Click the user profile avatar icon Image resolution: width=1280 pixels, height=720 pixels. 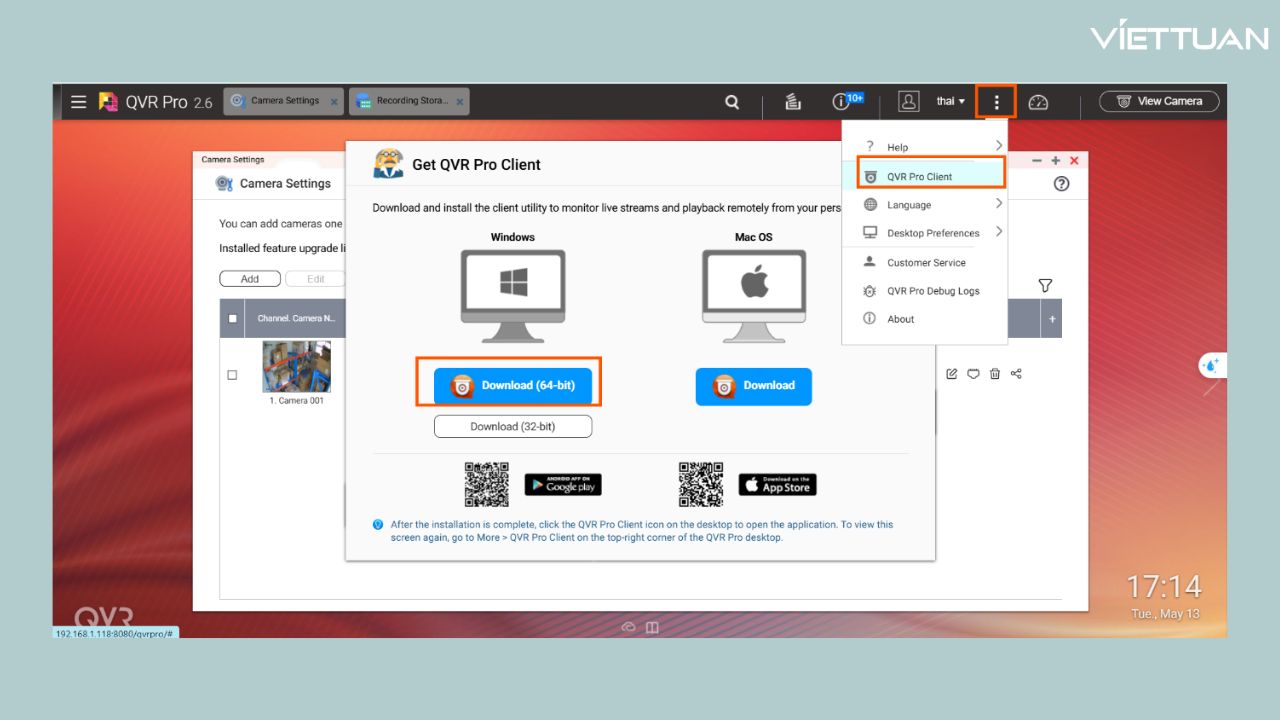908,101
